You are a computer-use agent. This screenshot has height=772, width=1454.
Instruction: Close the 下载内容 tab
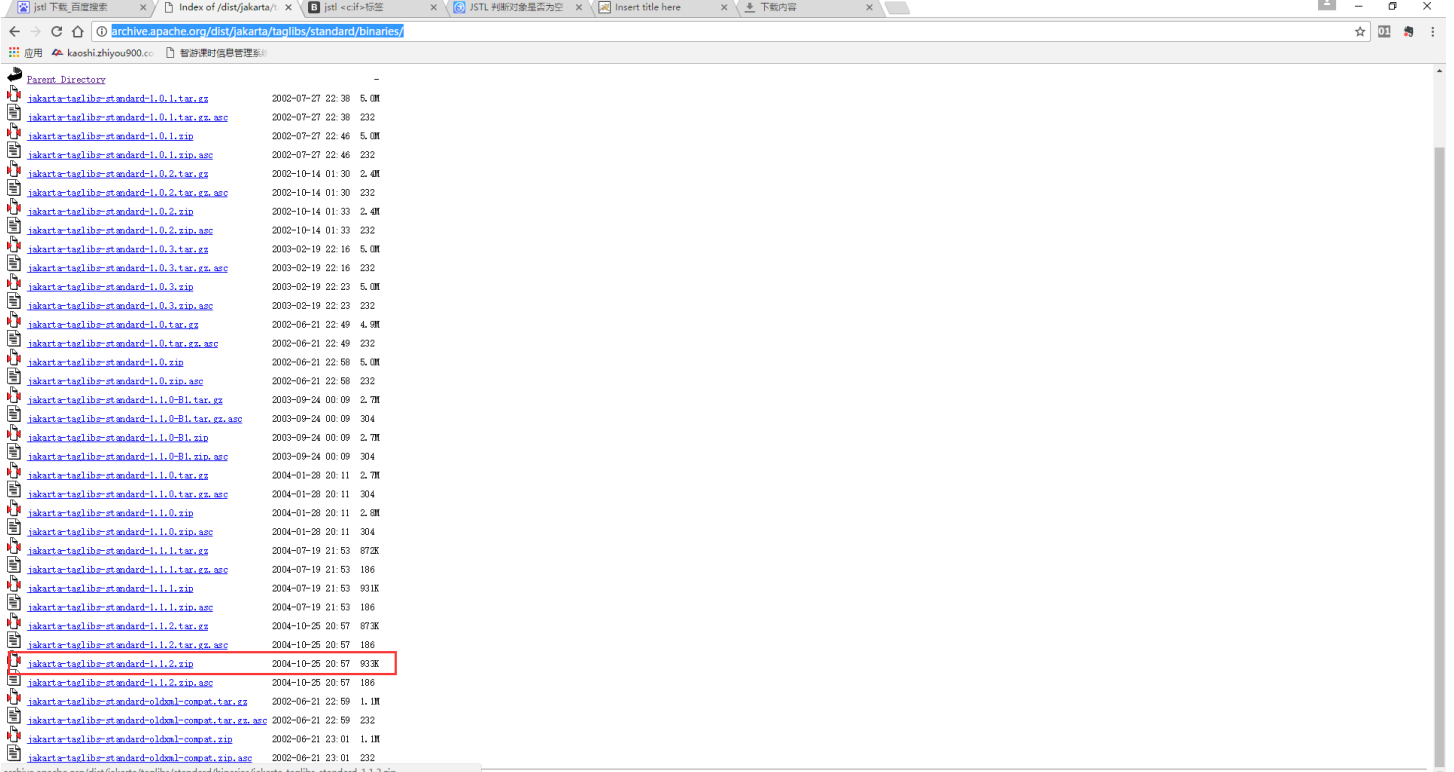(x=869, y=8)
